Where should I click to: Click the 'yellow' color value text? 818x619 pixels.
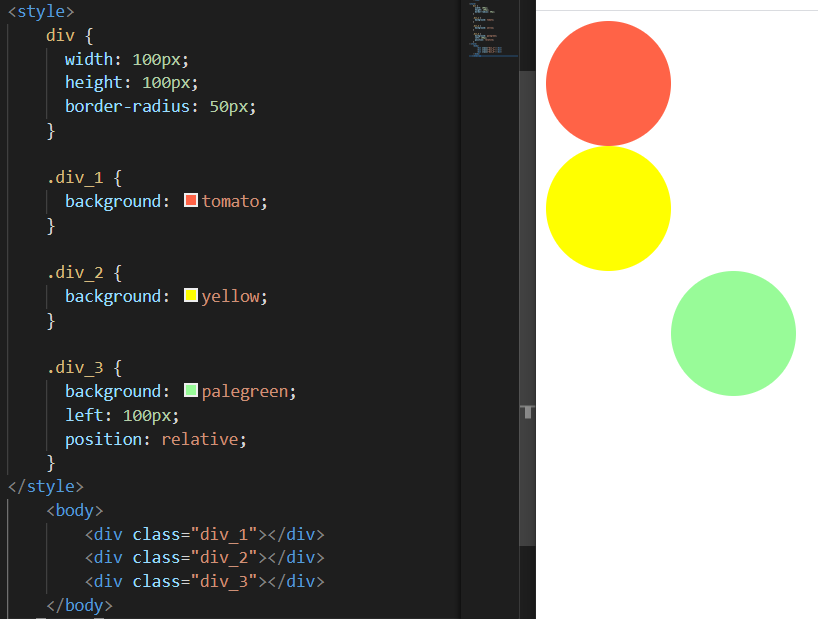231,296
